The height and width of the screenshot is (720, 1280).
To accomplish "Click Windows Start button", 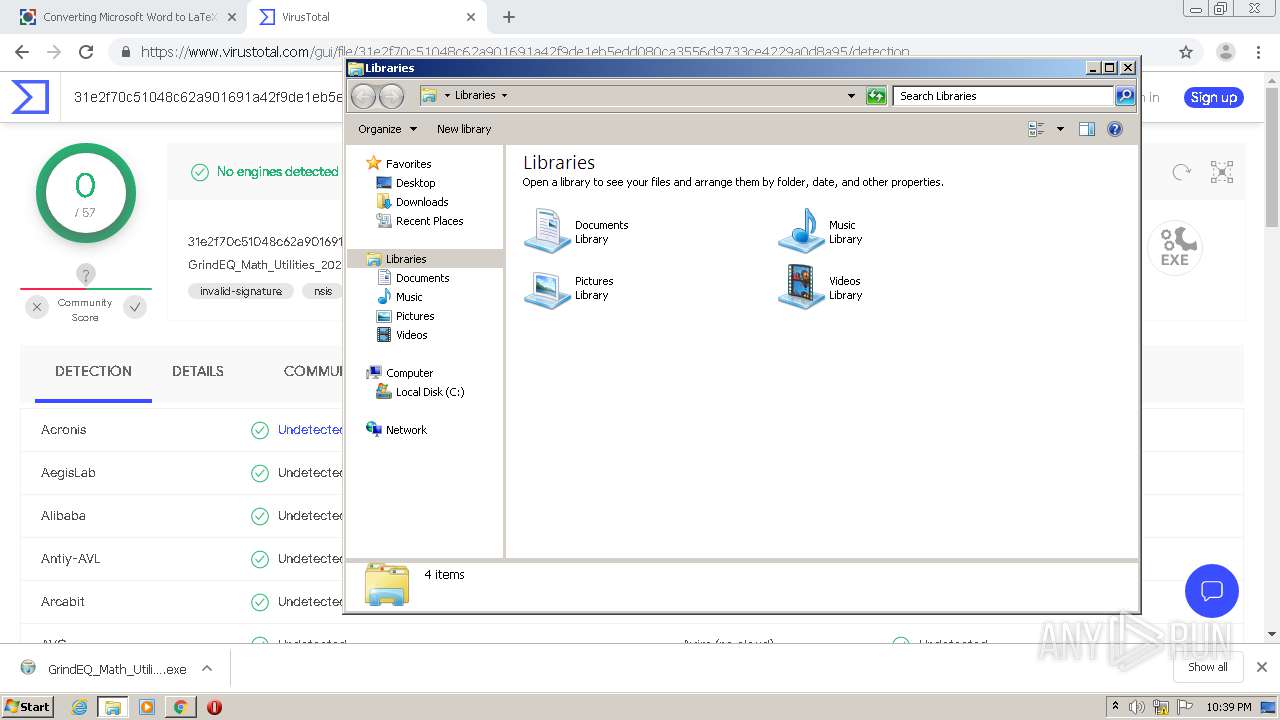I will (27, 706).
